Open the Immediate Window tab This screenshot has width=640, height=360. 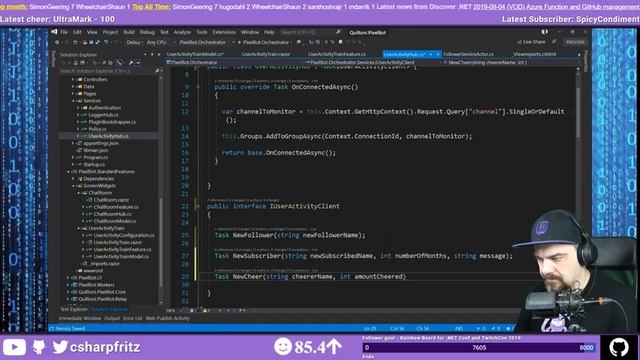click(80, 318)
